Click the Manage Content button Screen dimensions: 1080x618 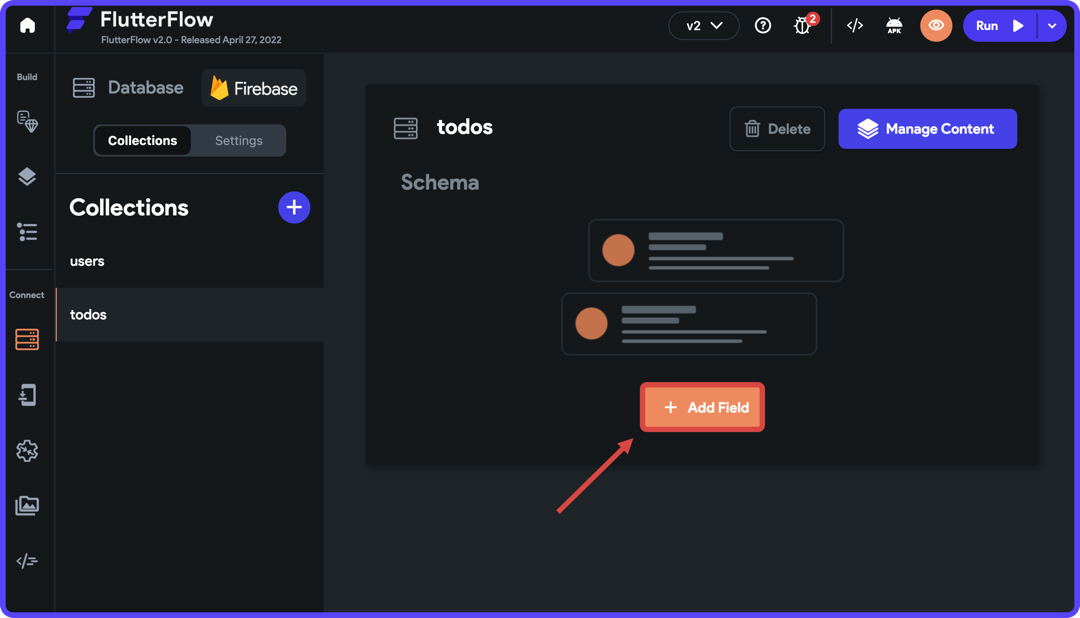(927, 128)
